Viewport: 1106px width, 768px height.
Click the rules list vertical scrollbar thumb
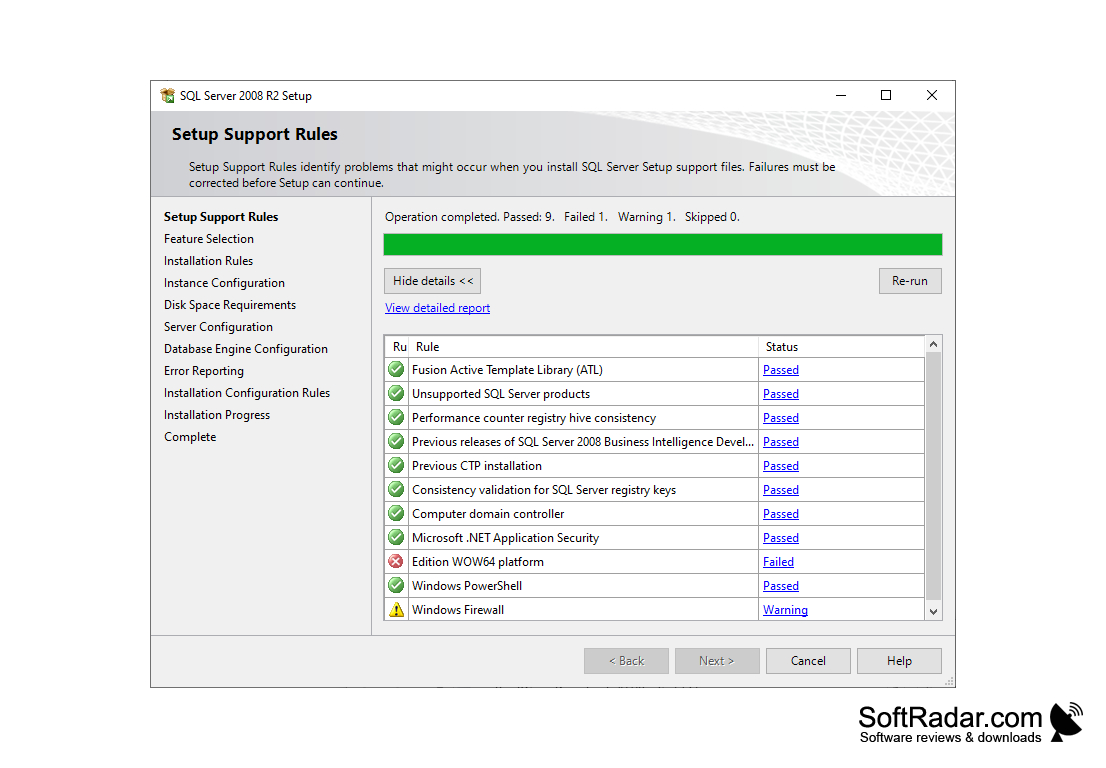pos(933,475)
